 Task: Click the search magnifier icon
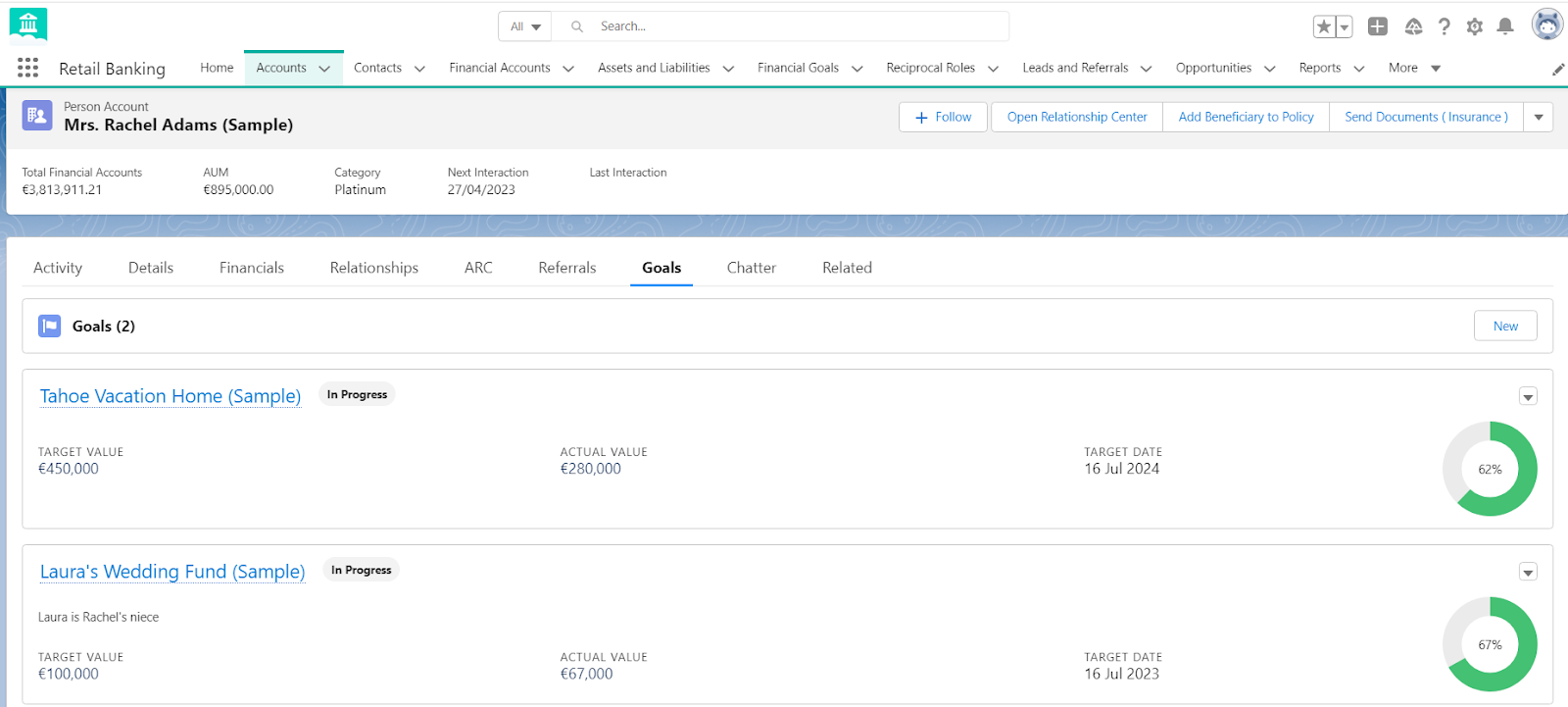tap(577, 26)
